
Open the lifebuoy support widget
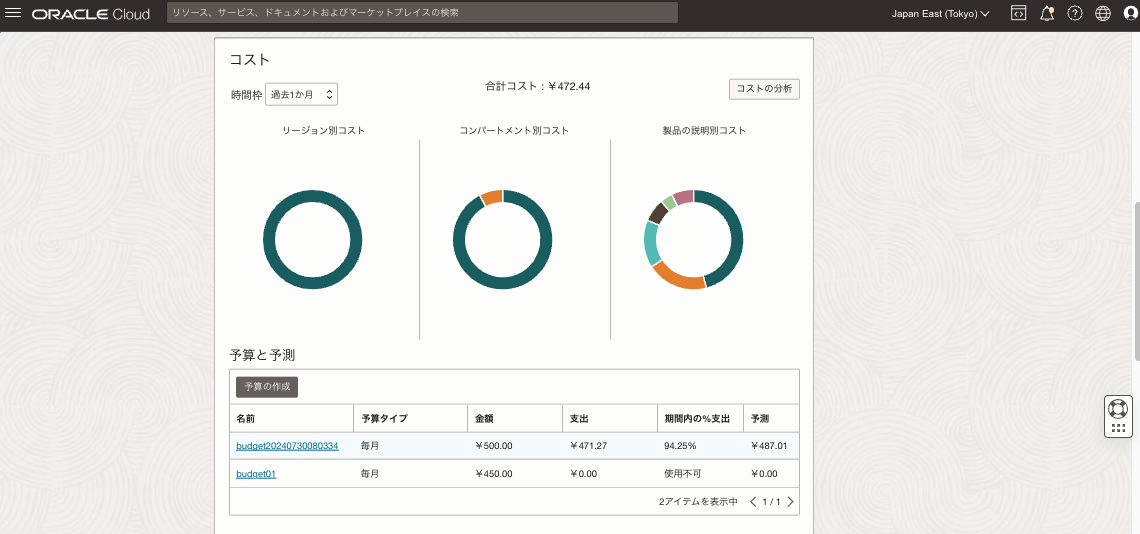pyautogui.click(x=1118, y=416)
